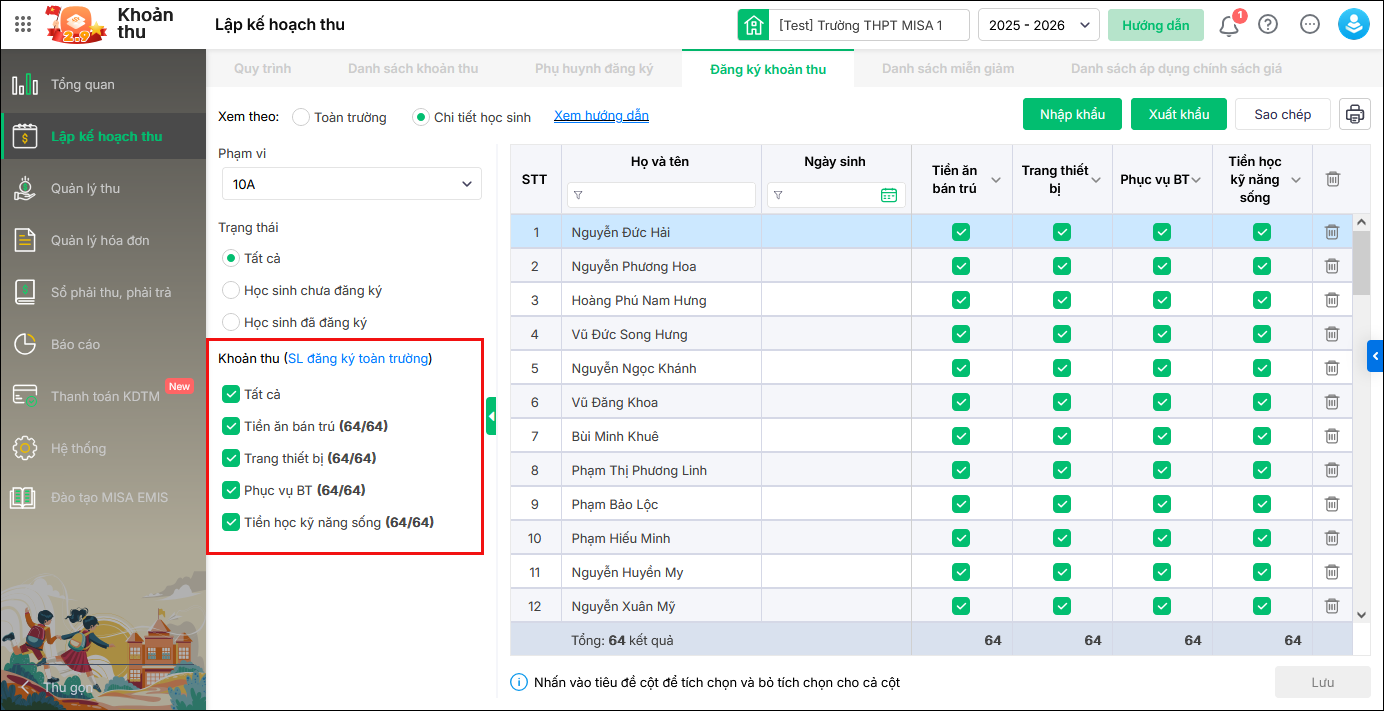Expand the blue right-side panel arrow
The width and height of the screenshot is (1384, 711).
point(1376,355)
